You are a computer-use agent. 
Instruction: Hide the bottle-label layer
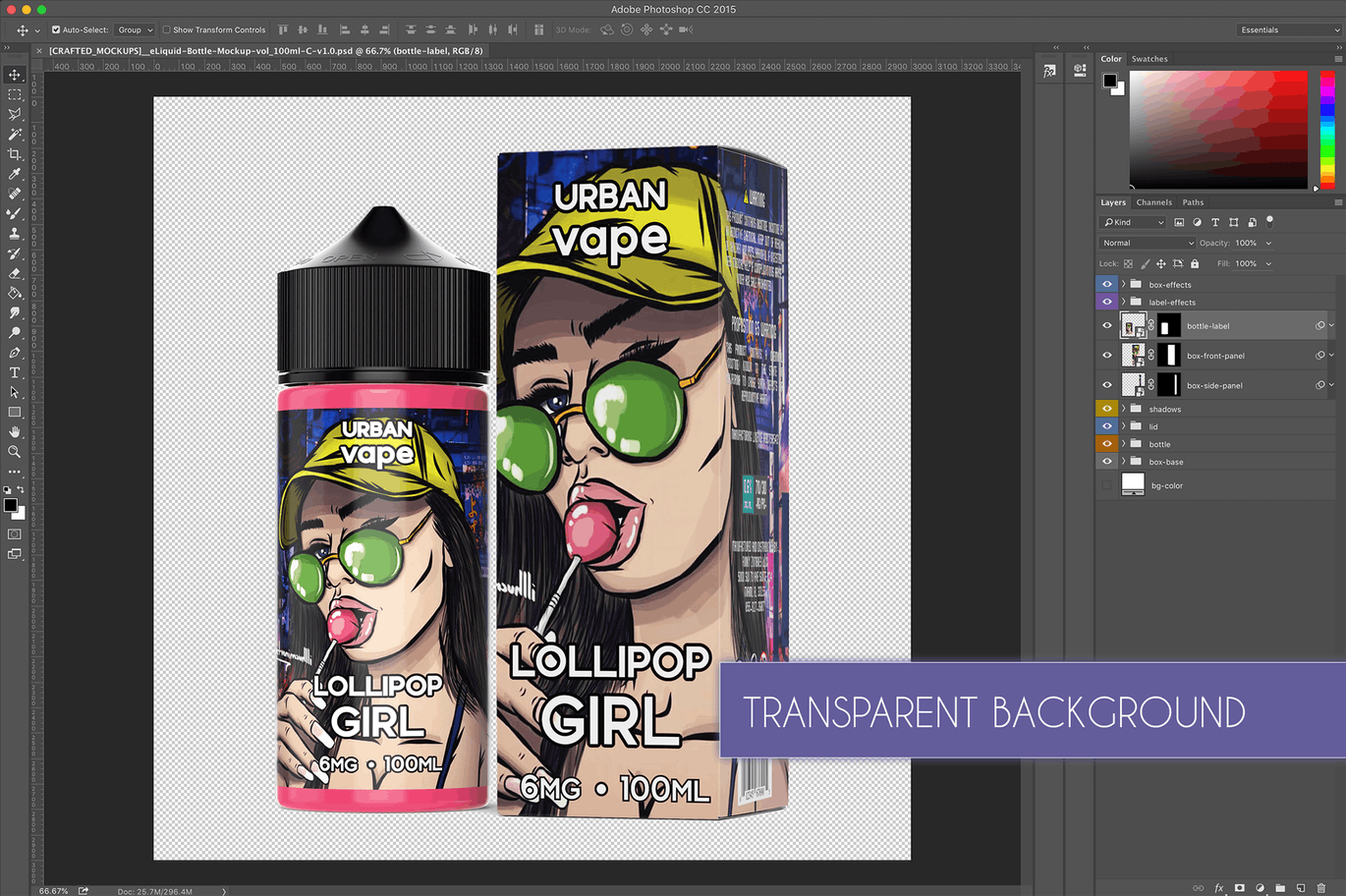[x=1107, y=325]
